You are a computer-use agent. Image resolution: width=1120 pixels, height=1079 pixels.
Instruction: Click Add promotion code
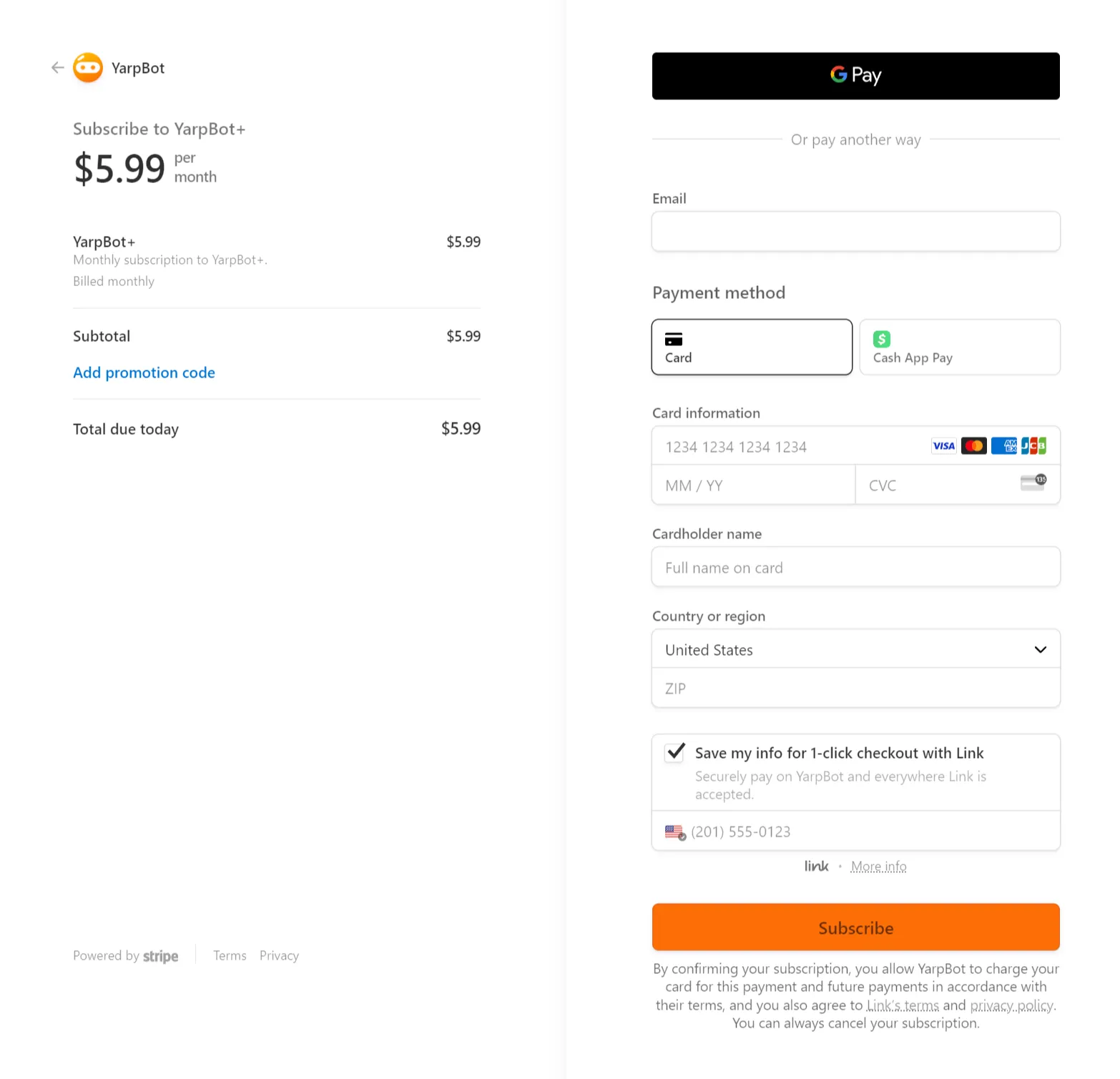pos(144,373)
